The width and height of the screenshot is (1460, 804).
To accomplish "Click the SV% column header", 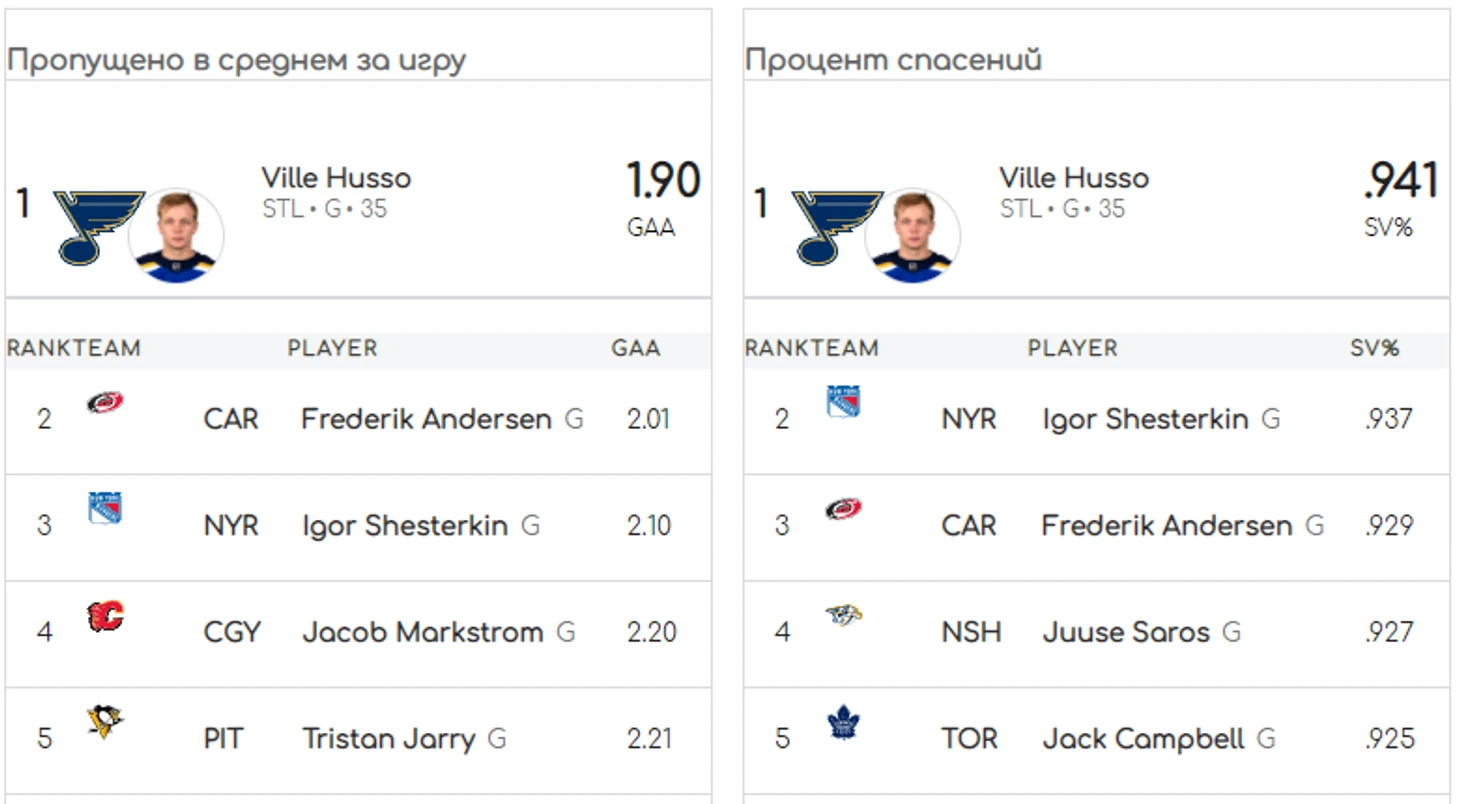I will (x=1374, y=349).
